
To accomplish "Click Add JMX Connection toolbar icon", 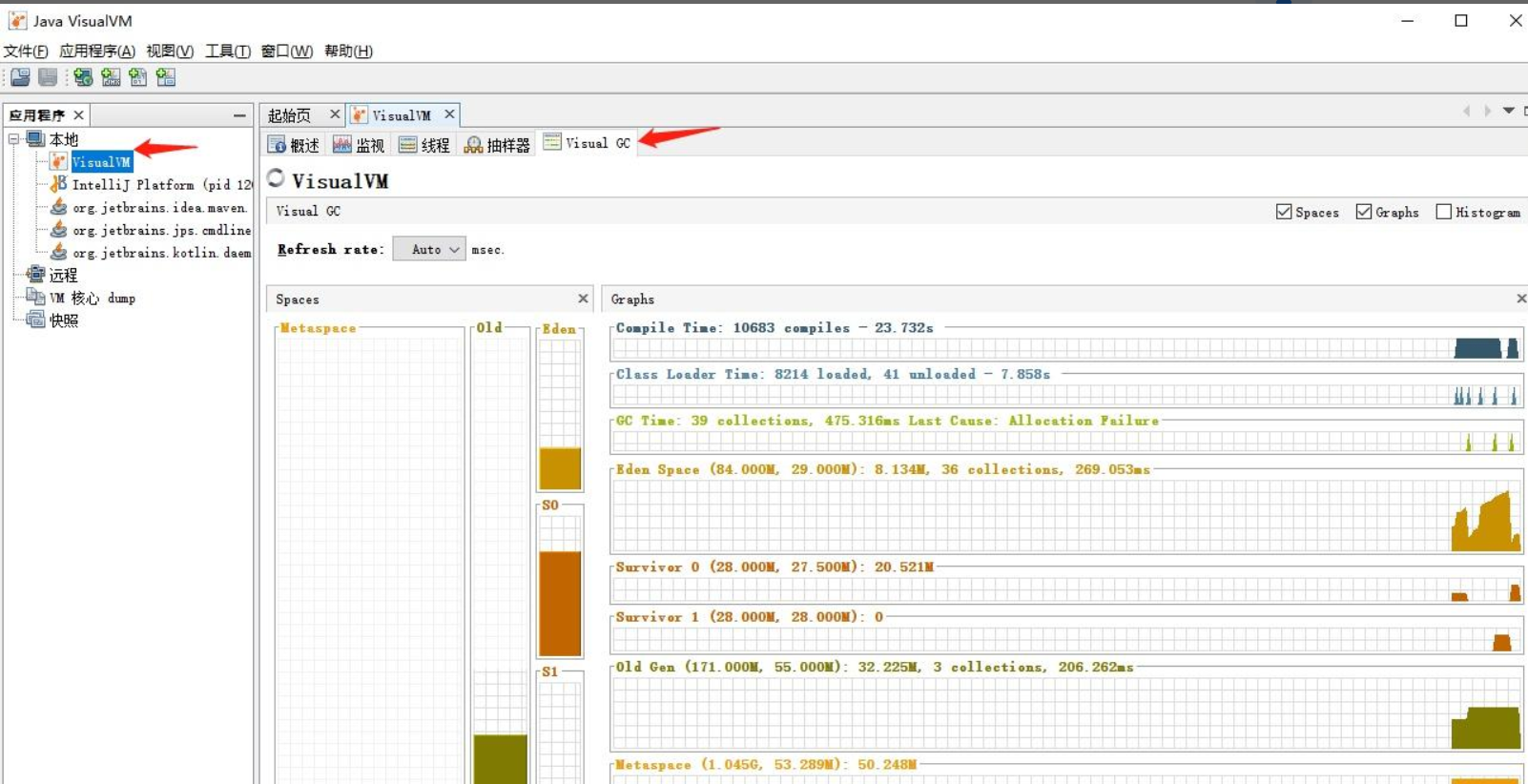I will (111, 77).
